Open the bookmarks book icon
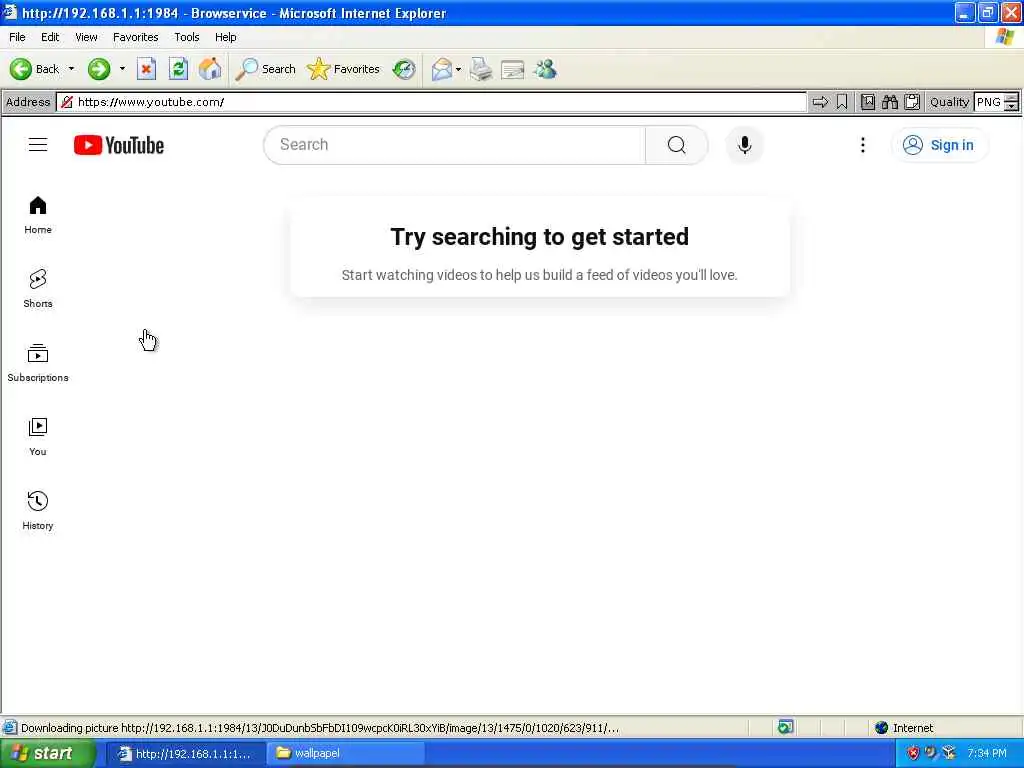The height and width of the screenshot is (768, 1024). [x=868, y=102]
